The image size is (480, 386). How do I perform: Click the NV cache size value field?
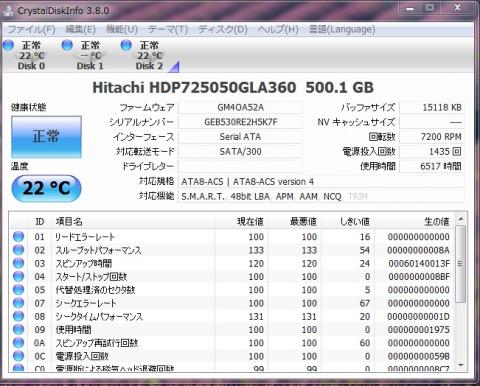(431, 122)
